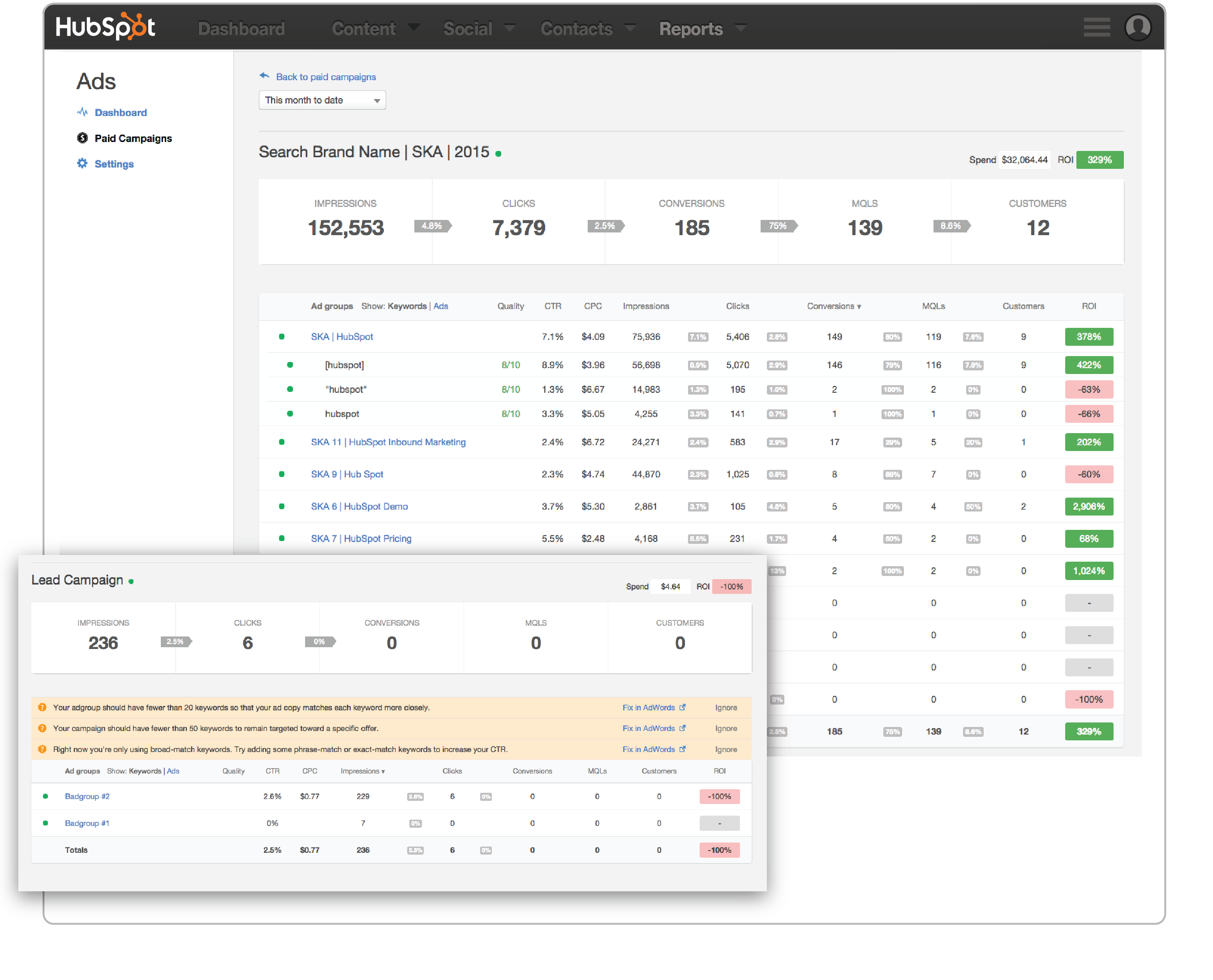Click external link icon on first Fix in AdWords

(x=682, y=707)
